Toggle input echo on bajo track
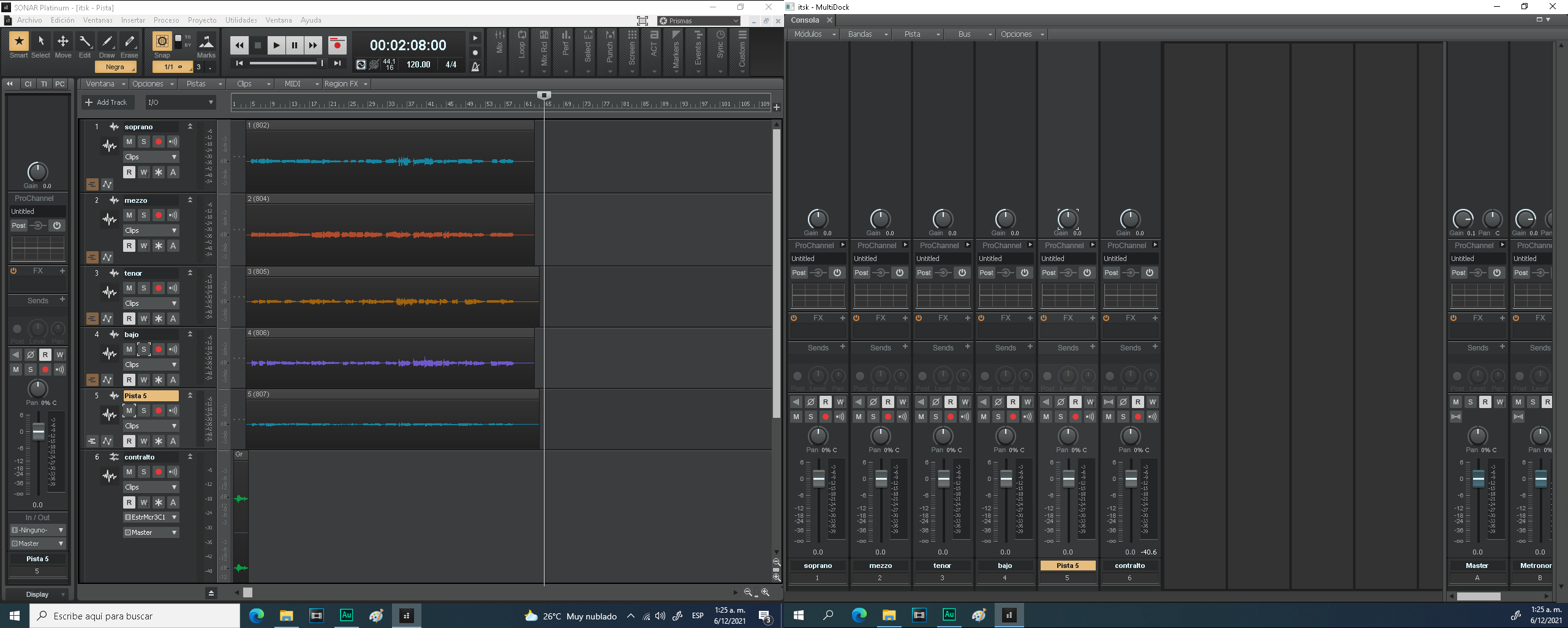Screen dimensions: 1568x628 173,349
